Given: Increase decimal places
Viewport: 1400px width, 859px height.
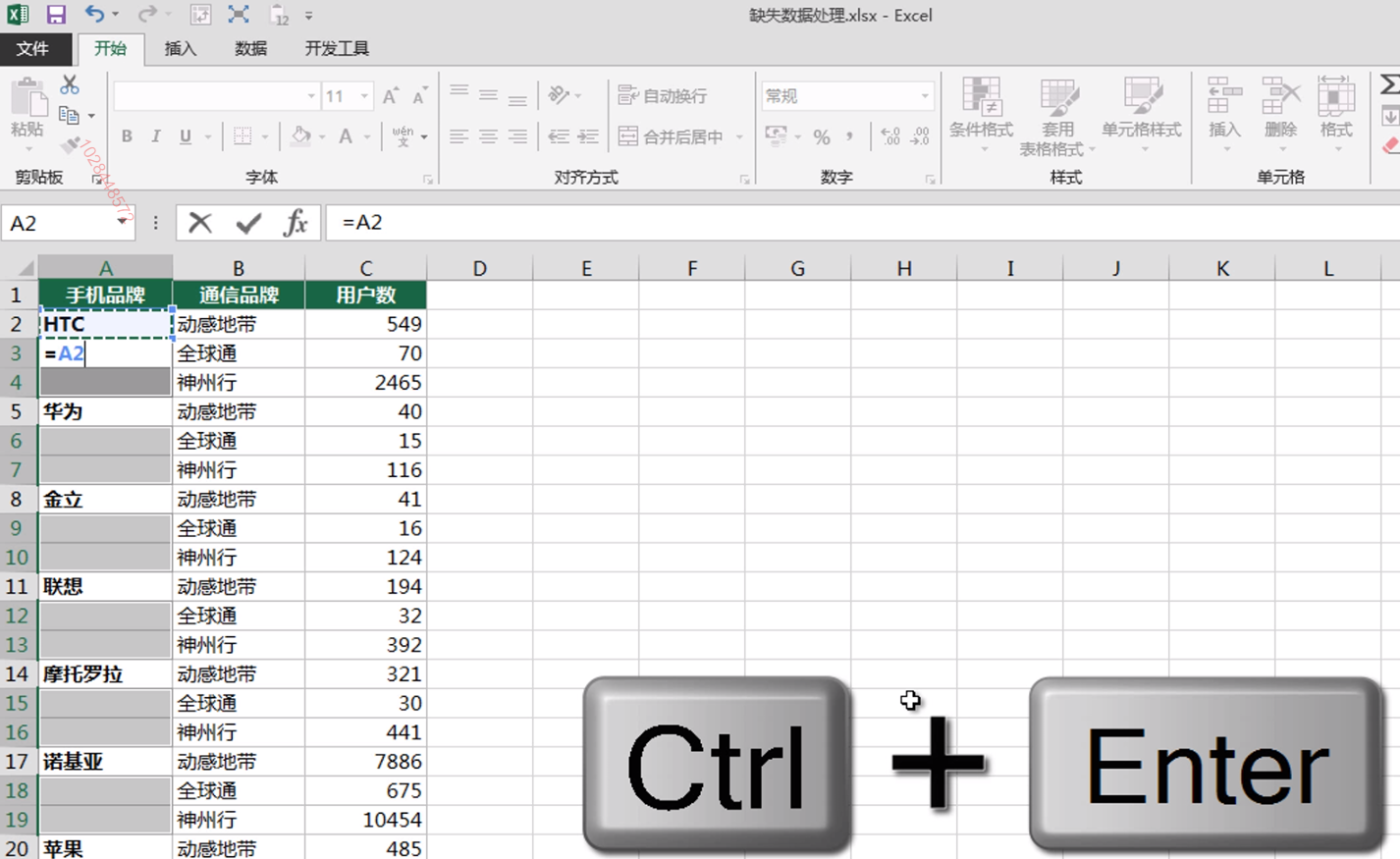Looking at the screenshot, I should tap(890, 136).
